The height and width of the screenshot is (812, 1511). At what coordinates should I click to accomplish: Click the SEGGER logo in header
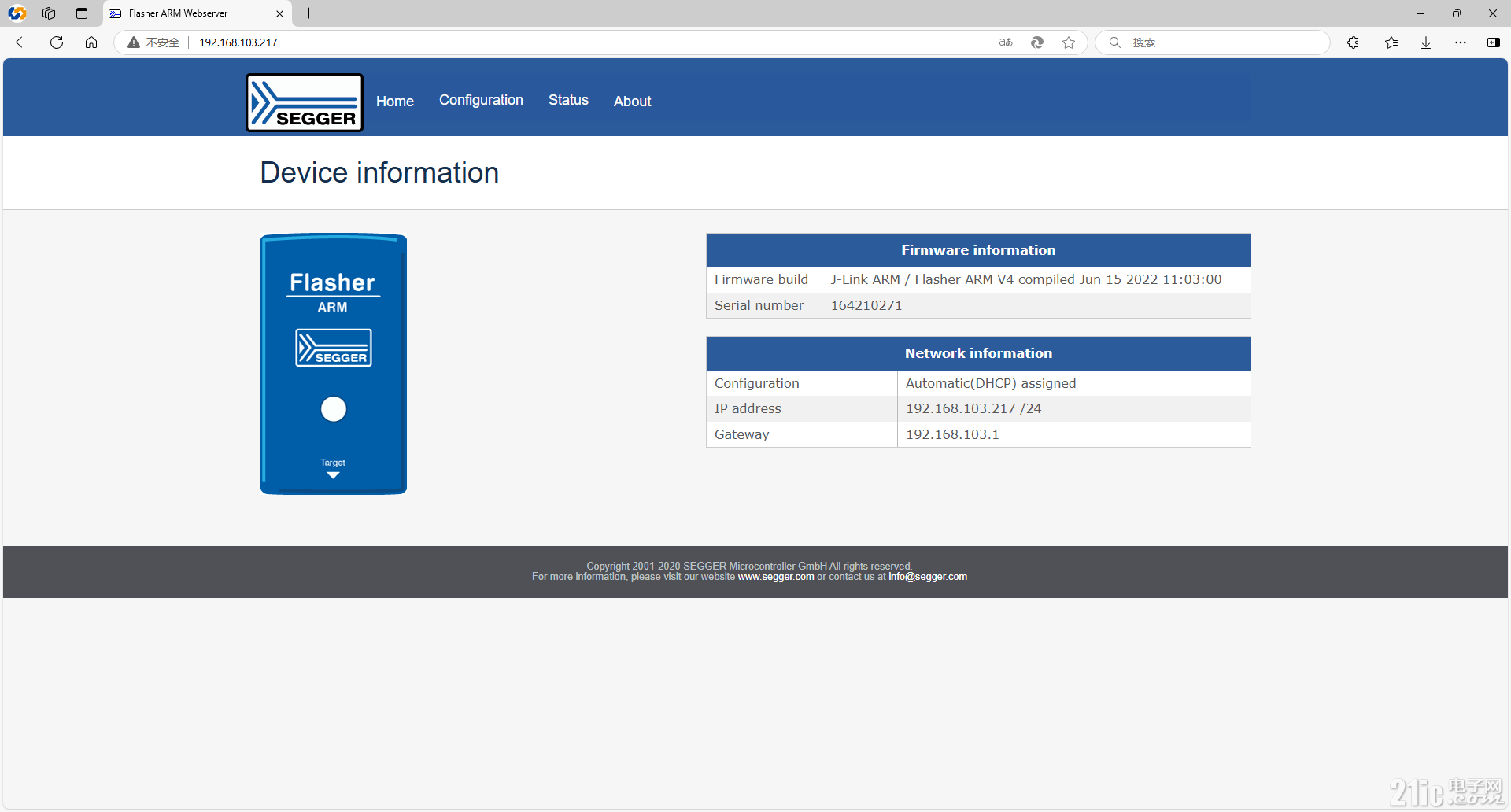point(305,102)
